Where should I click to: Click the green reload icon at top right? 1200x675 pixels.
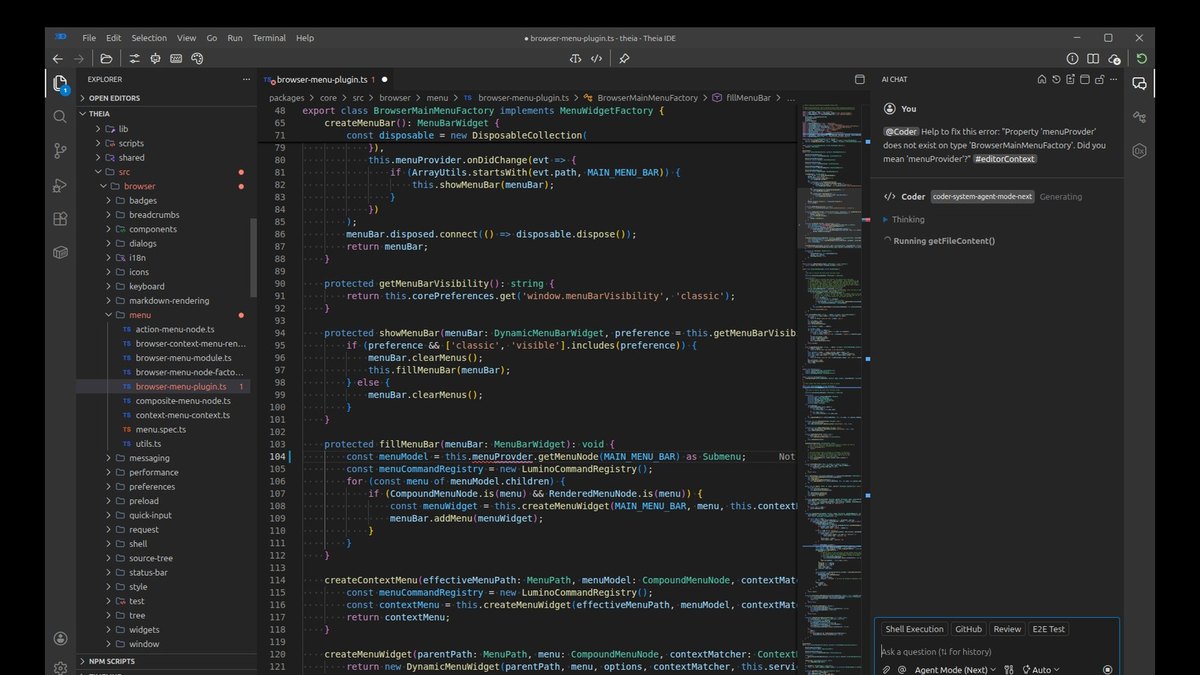tap(1142, 59)
